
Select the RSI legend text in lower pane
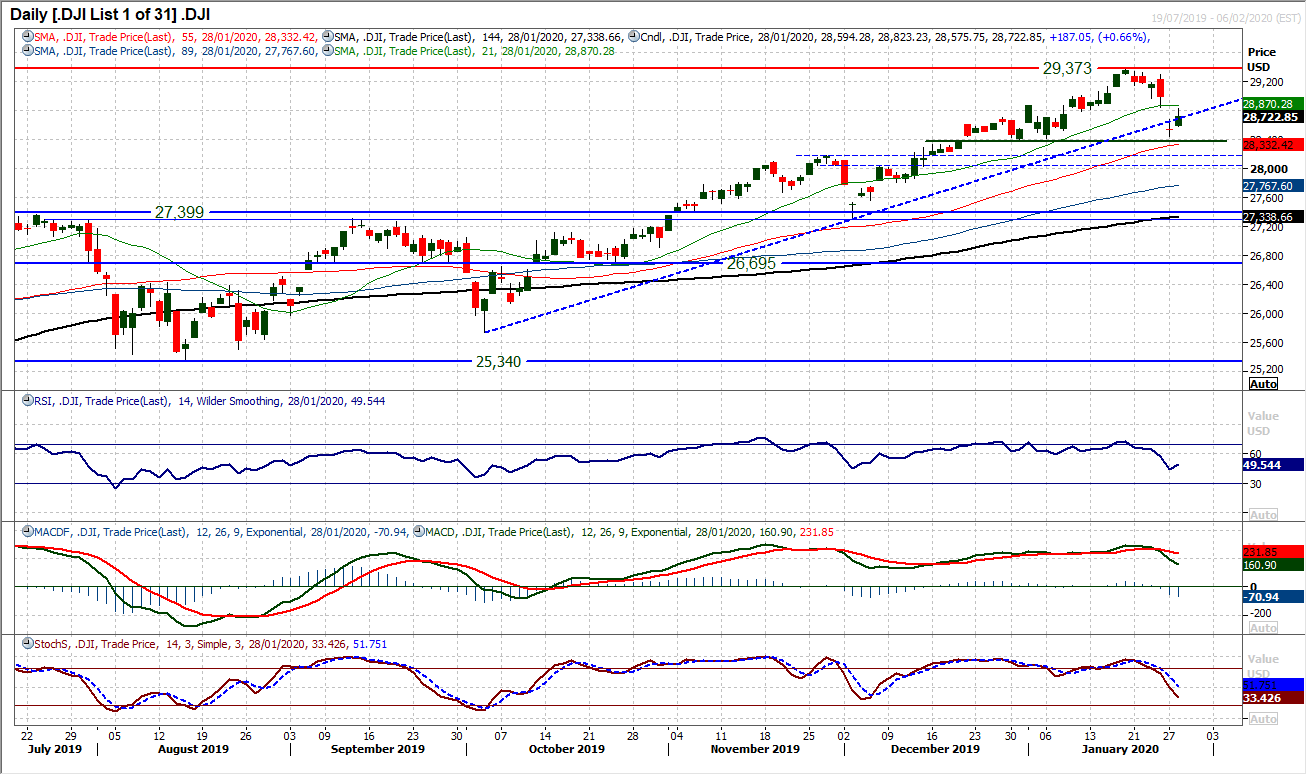[150, 401]
